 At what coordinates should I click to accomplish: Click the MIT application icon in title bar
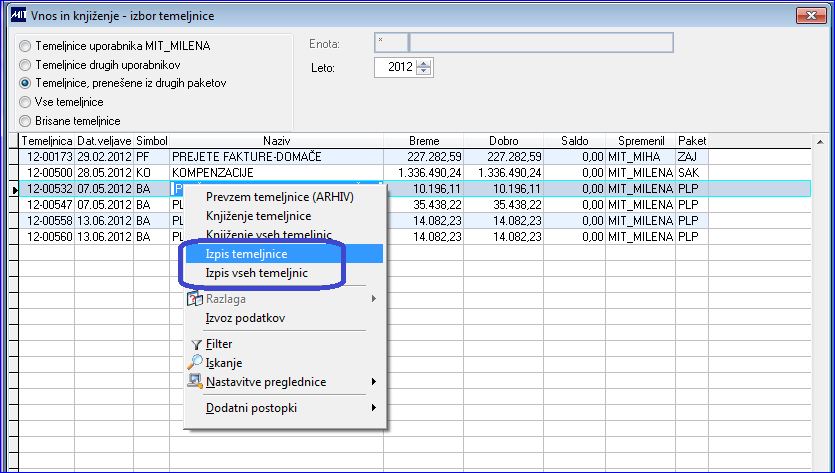(18, 15)
